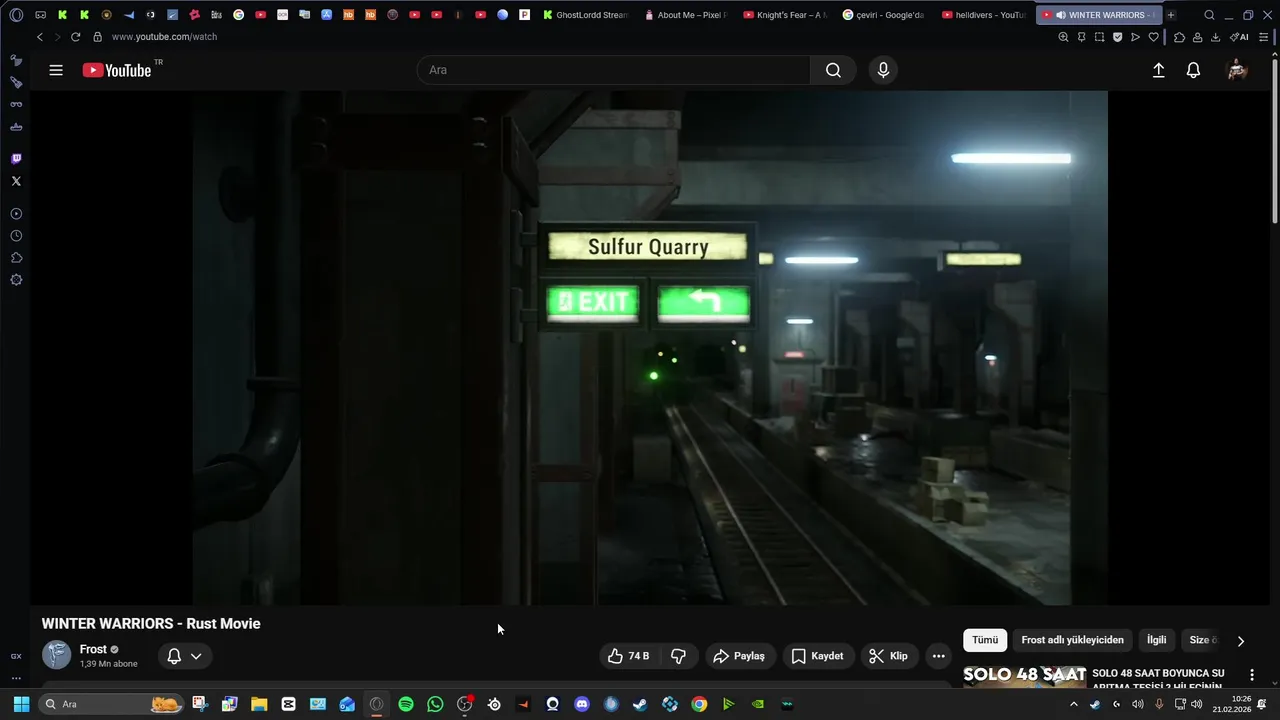Open the extensions cube in toolbar
This screenshot has height=720, width=1280.
pos(1179,37)
